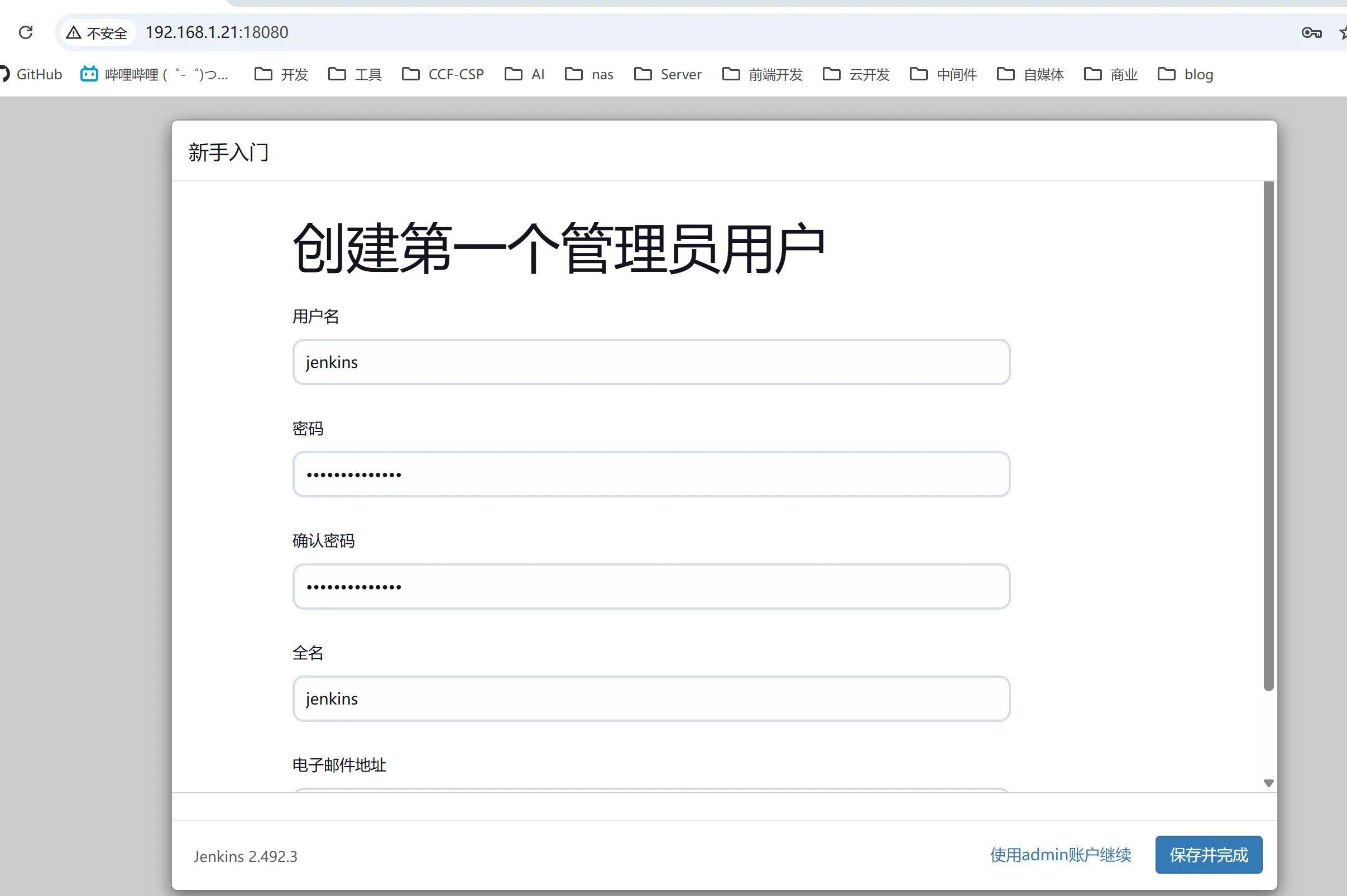Image resolution: width=1347 pixels, height=896 pixels.
Task: Open the 开发 bookmarks folder
Action: (x=280, y=74)
